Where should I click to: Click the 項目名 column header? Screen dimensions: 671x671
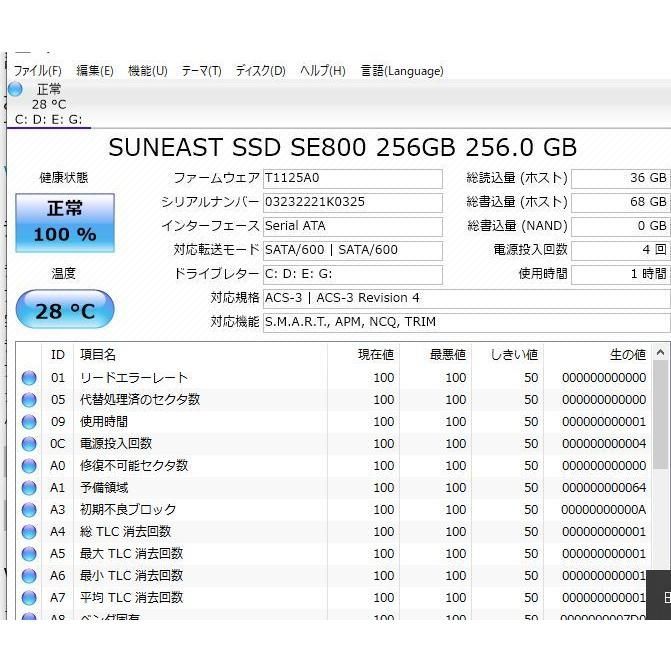(x=200, y=355)
